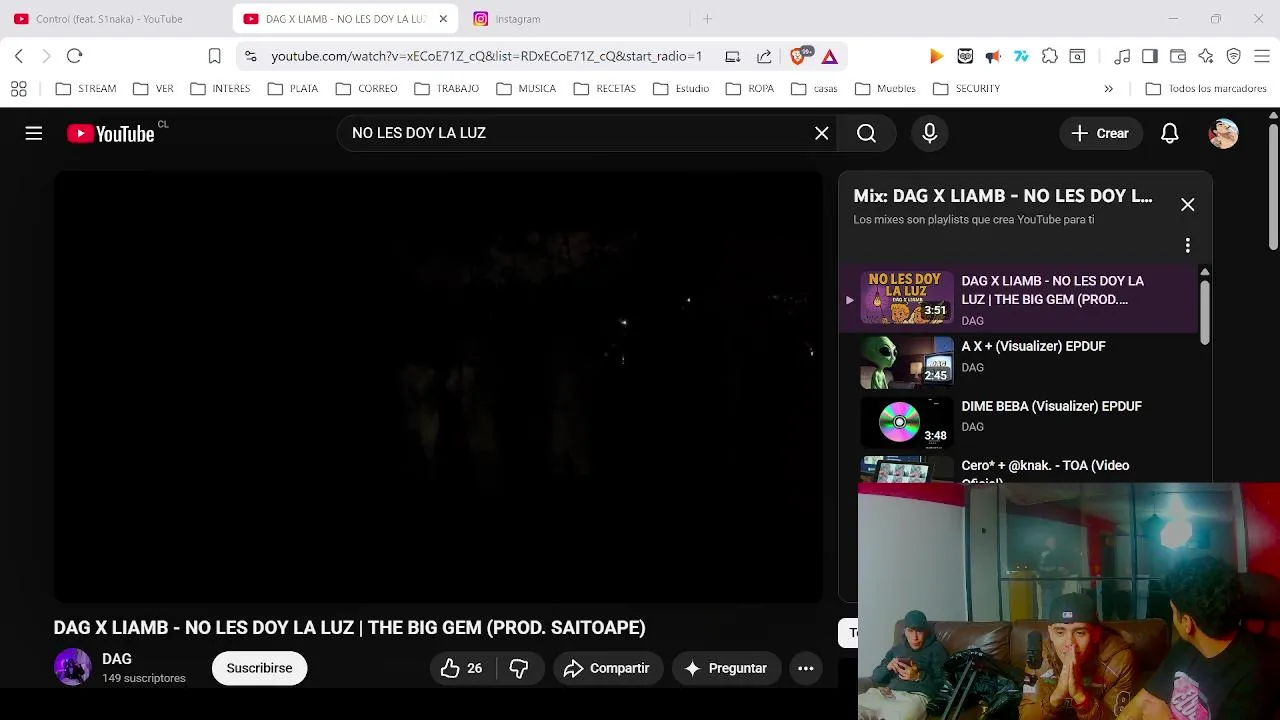This screenshot has width=1280, height=720.
Task: Open the TRABAJO bookmarks folder
Action: (447, 89)
